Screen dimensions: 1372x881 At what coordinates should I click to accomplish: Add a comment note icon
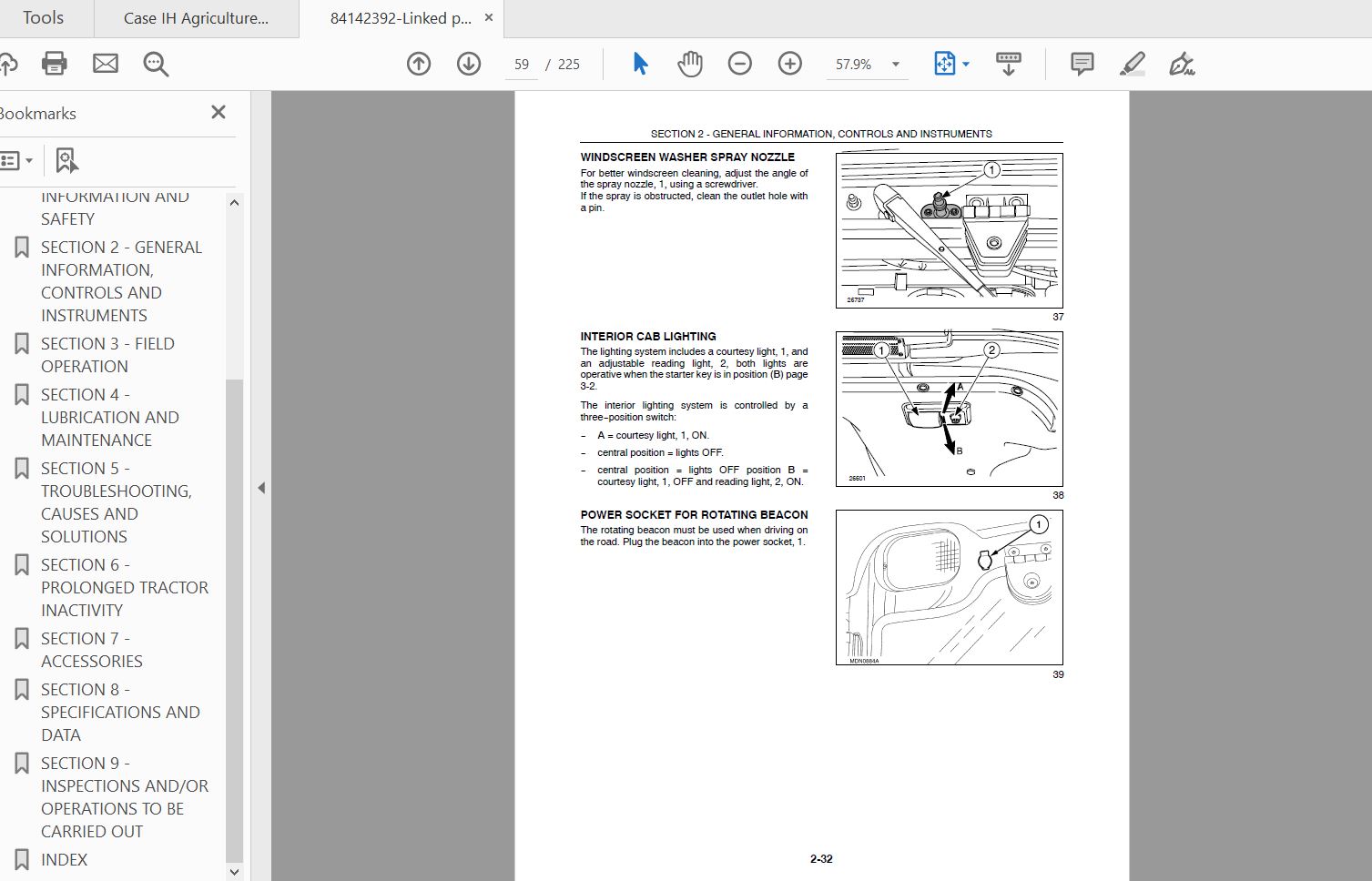click(x=1082, y=64)
